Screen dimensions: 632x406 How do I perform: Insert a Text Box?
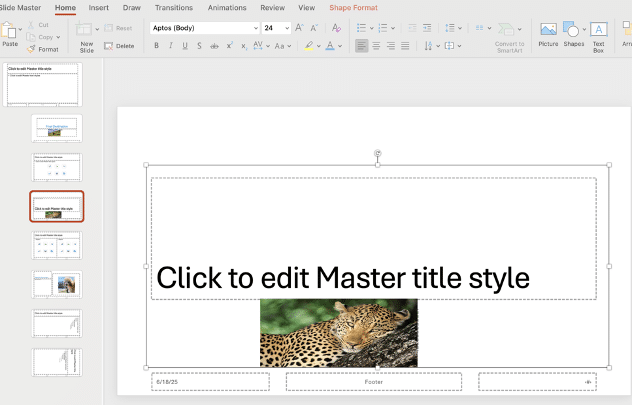pos(599,31)
